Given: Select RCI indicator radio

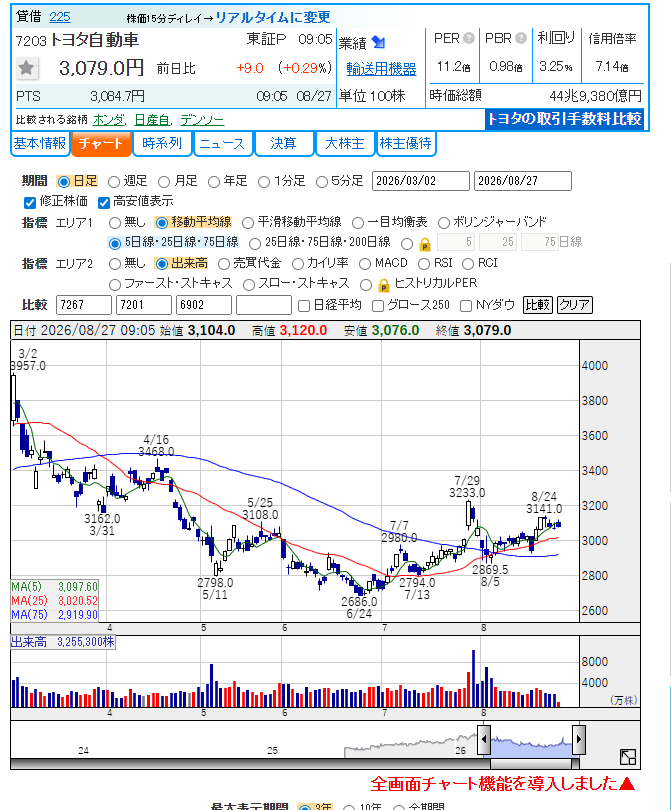Looking at the screenshot, I should tap(468, 264).
